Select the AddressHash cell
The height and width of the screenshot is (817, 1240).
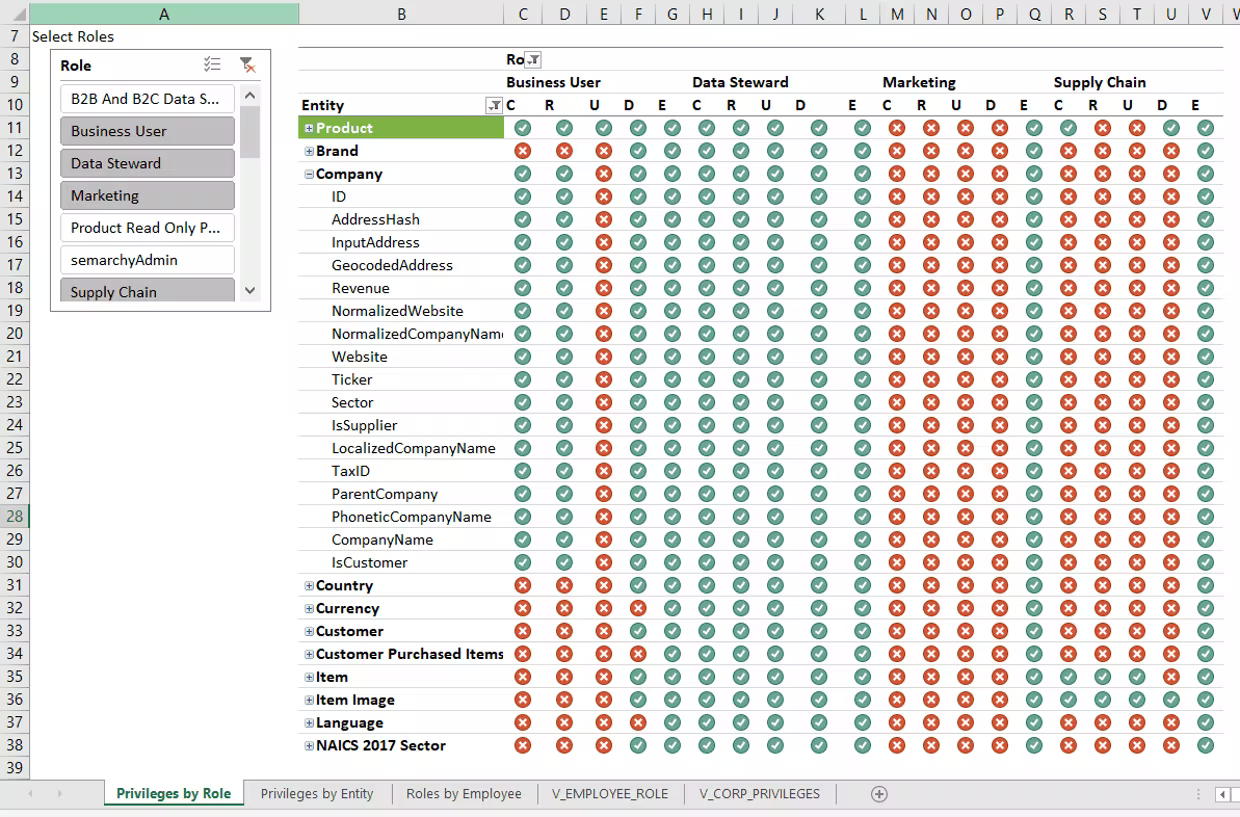401,220
